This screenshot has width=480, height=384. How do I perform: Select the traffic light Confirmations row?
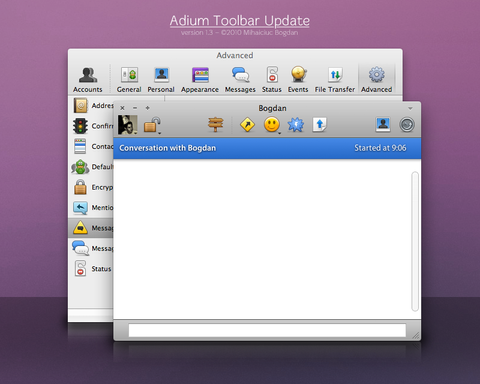tap(91, 126)
